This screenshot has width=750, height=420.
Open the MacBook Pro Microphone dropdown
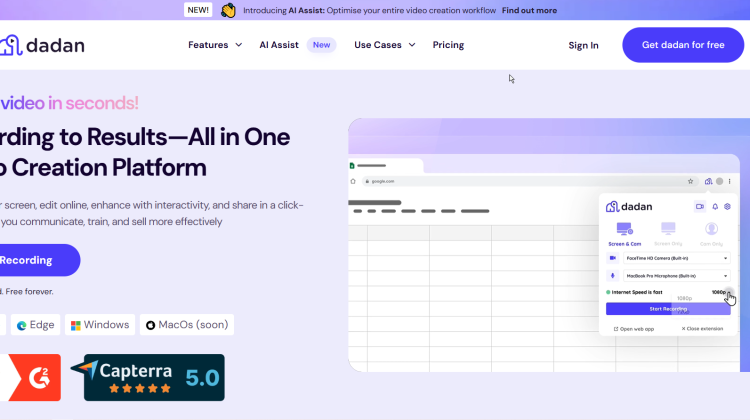coord(677,276)
